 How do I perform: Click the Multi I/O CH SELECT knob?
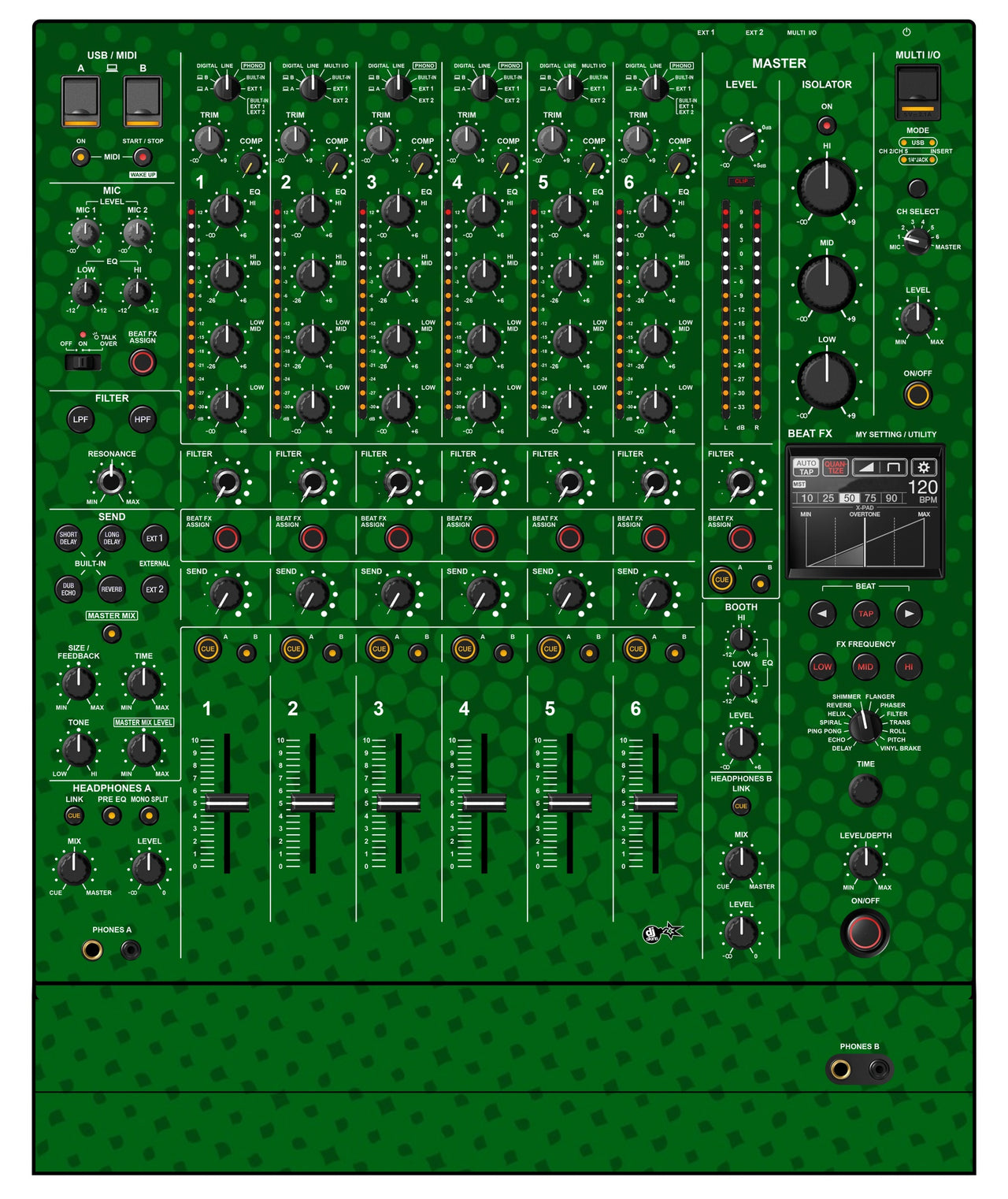[917, 242]
